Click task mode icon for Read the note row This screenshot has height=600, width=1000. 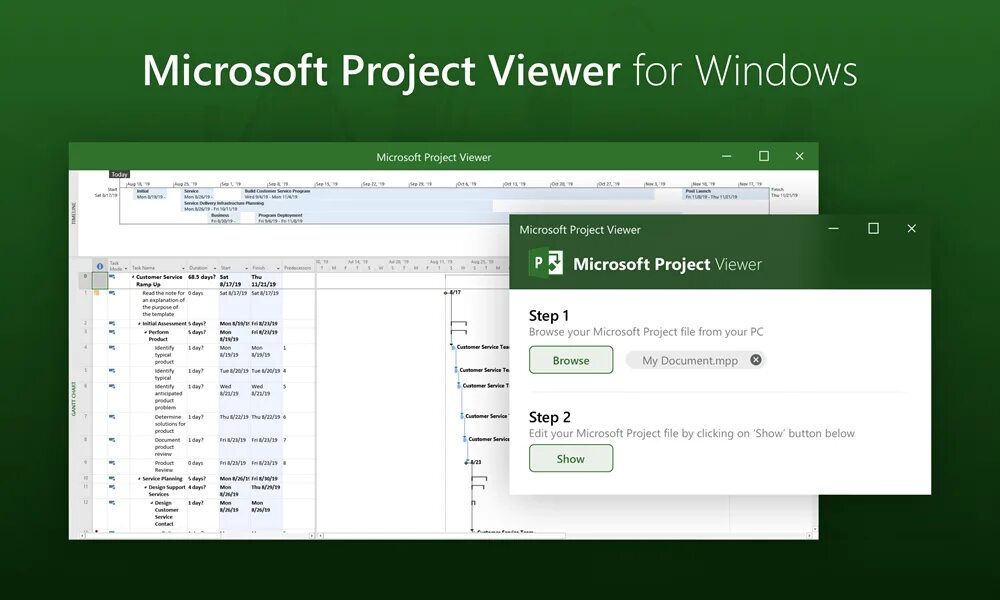click(x=112, y=293)
